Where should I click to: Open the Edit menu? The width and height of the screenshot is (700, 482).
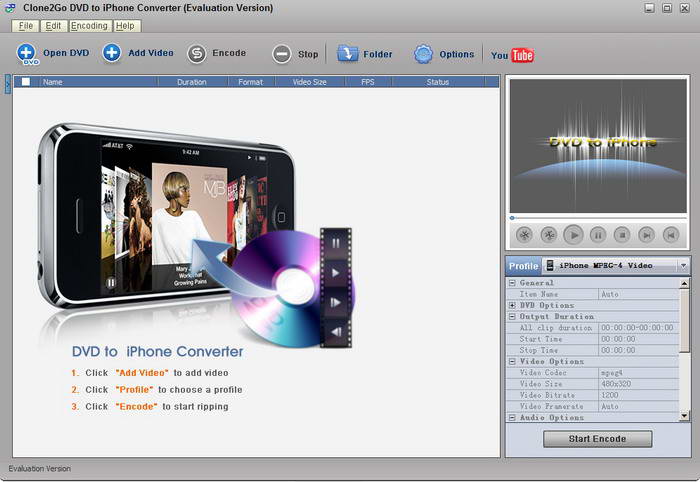click(53, 26)
